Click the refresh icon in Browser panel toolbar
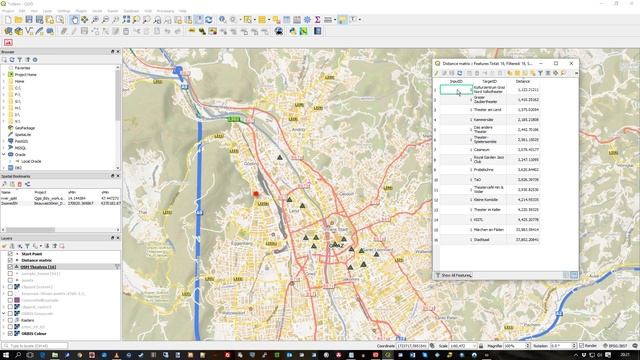 tap(12, 60)
